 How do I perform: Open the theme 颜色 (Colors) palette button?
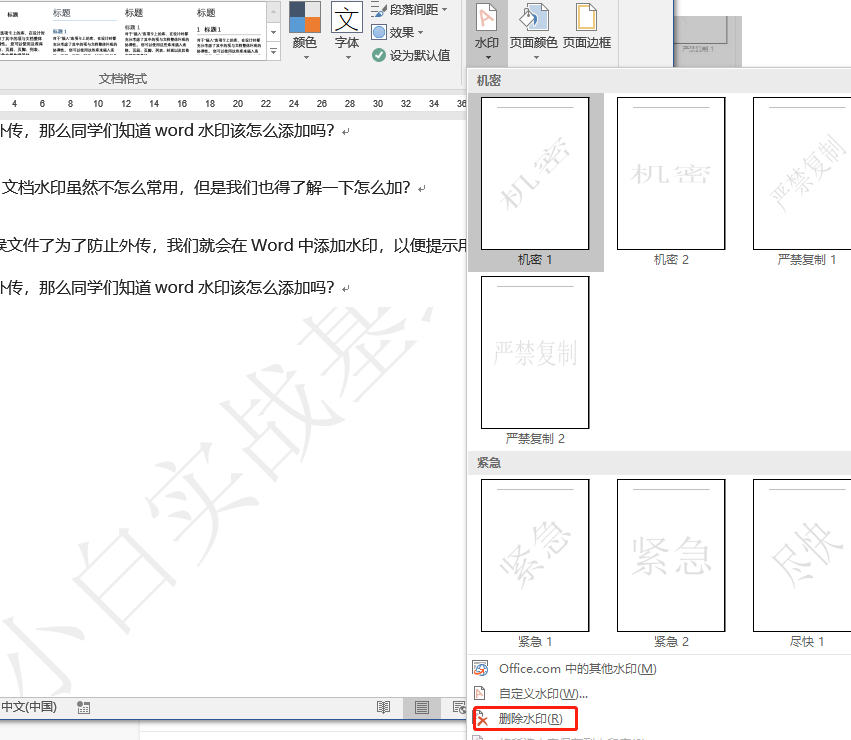304,31
